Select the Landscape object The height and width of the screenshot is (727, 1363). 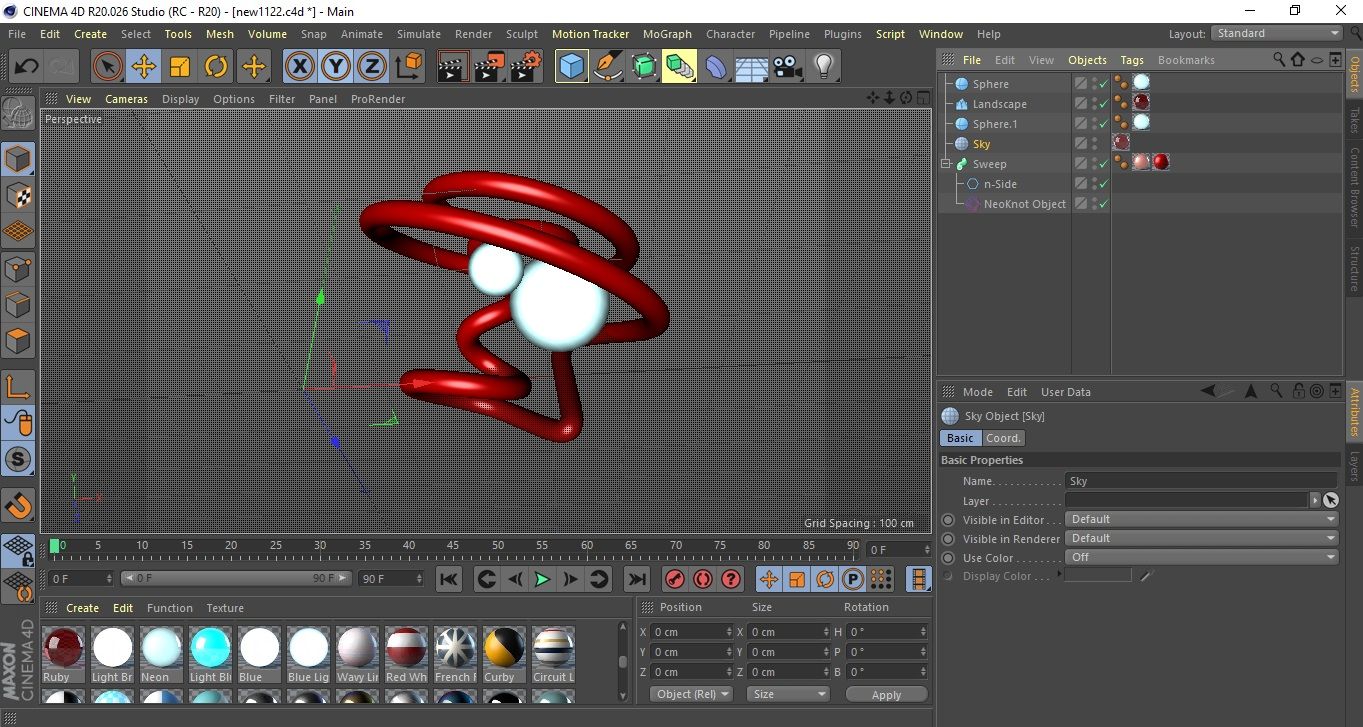click(x=999, y=104)
